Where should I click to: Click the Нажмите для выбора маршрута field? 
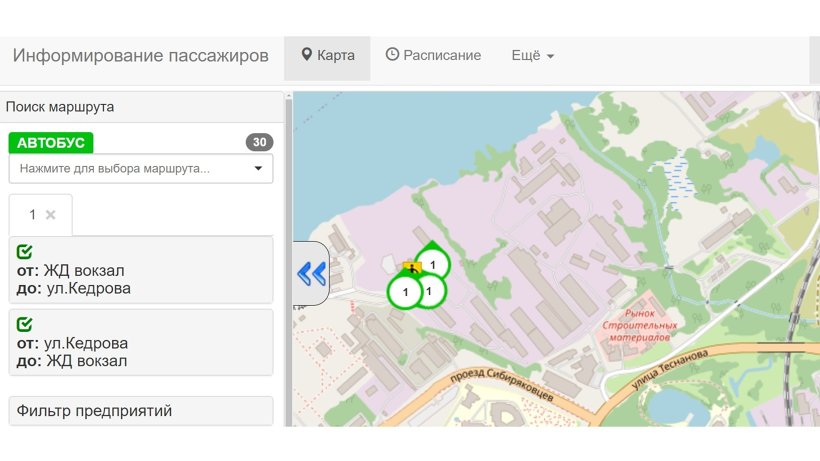(x=141, y=168)
